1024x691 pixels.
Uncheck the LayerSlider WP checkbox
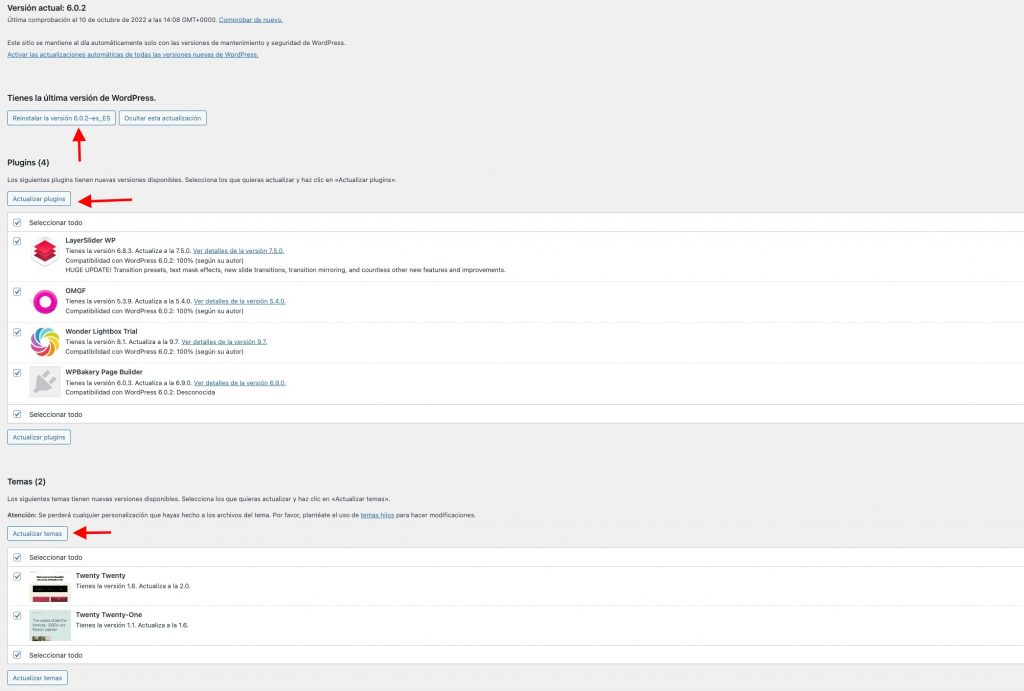click(17, 241)
